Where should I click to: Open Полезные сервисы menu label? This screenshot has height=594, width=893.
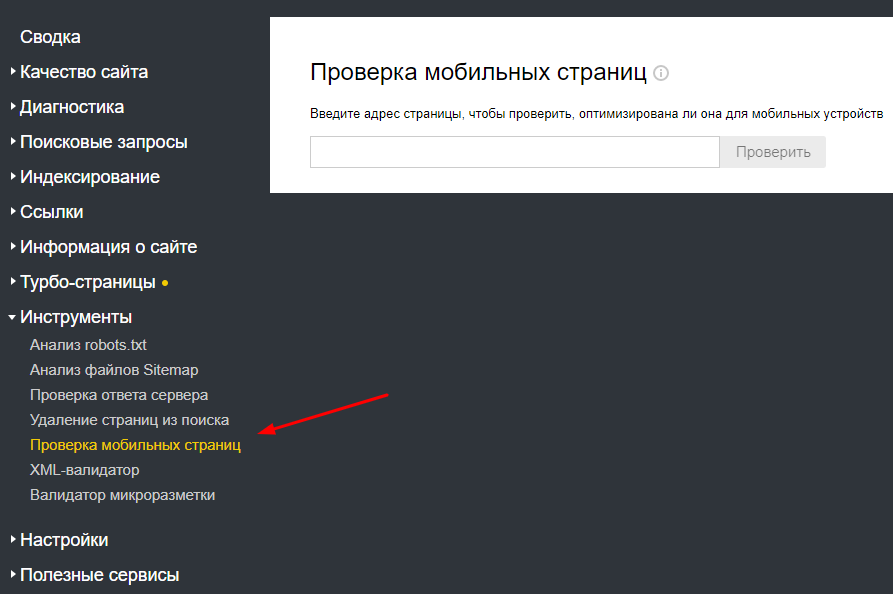(x=100, y=575)
